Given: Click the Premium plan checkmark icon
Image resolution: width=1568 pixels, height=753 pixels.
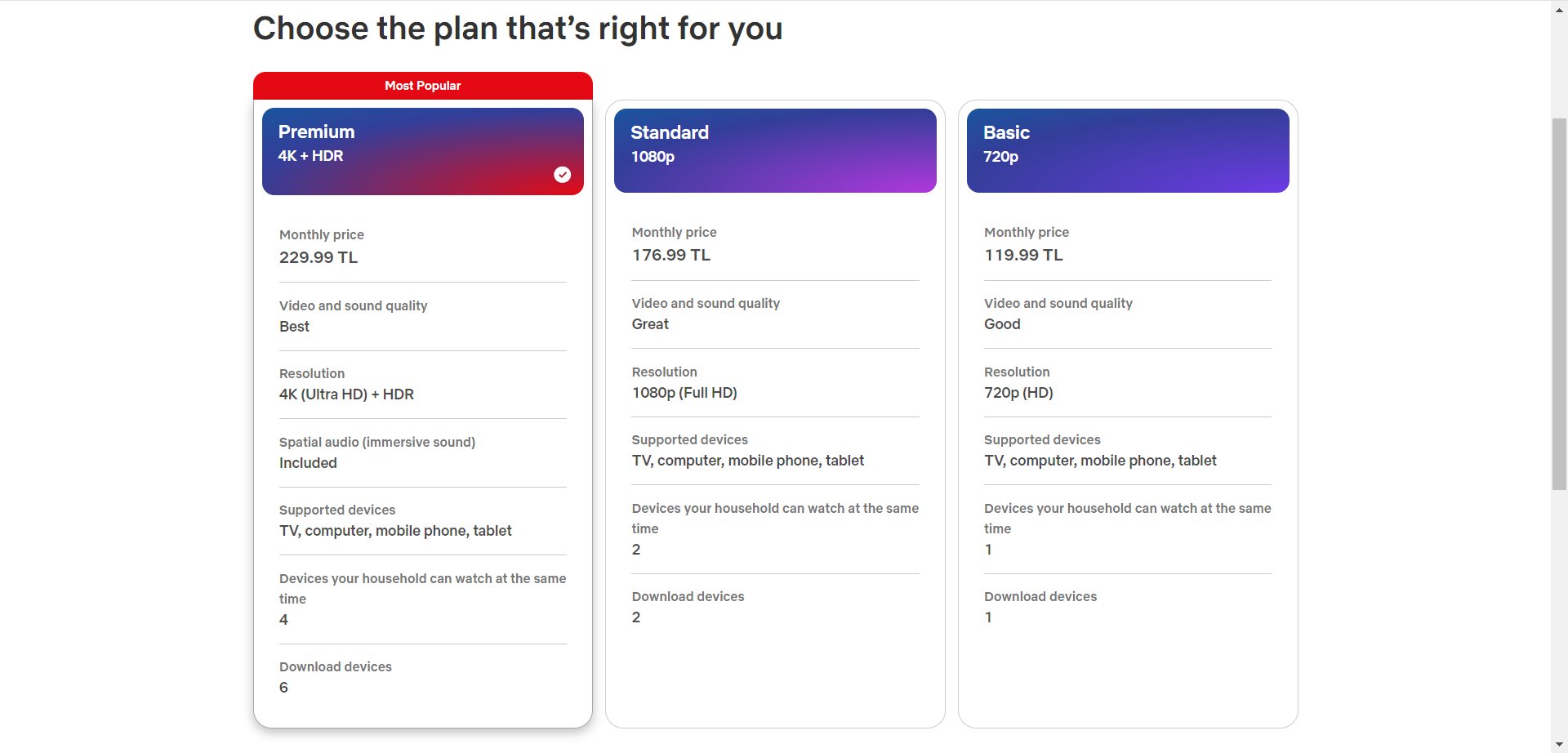Looking at the screenshot, I should tap(562, 175).
